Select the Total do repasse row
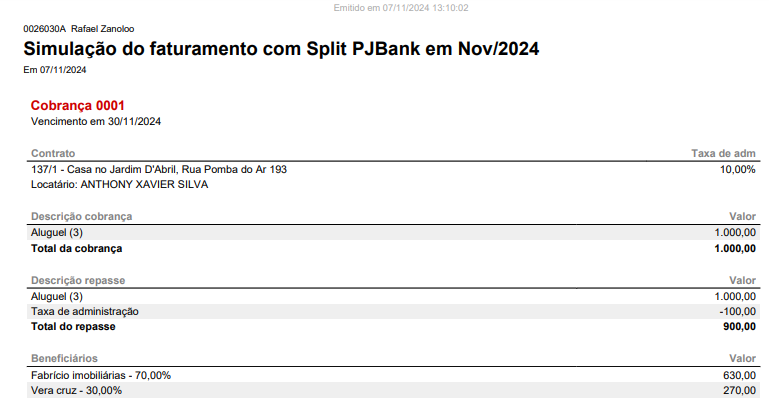 click(393, 327)
